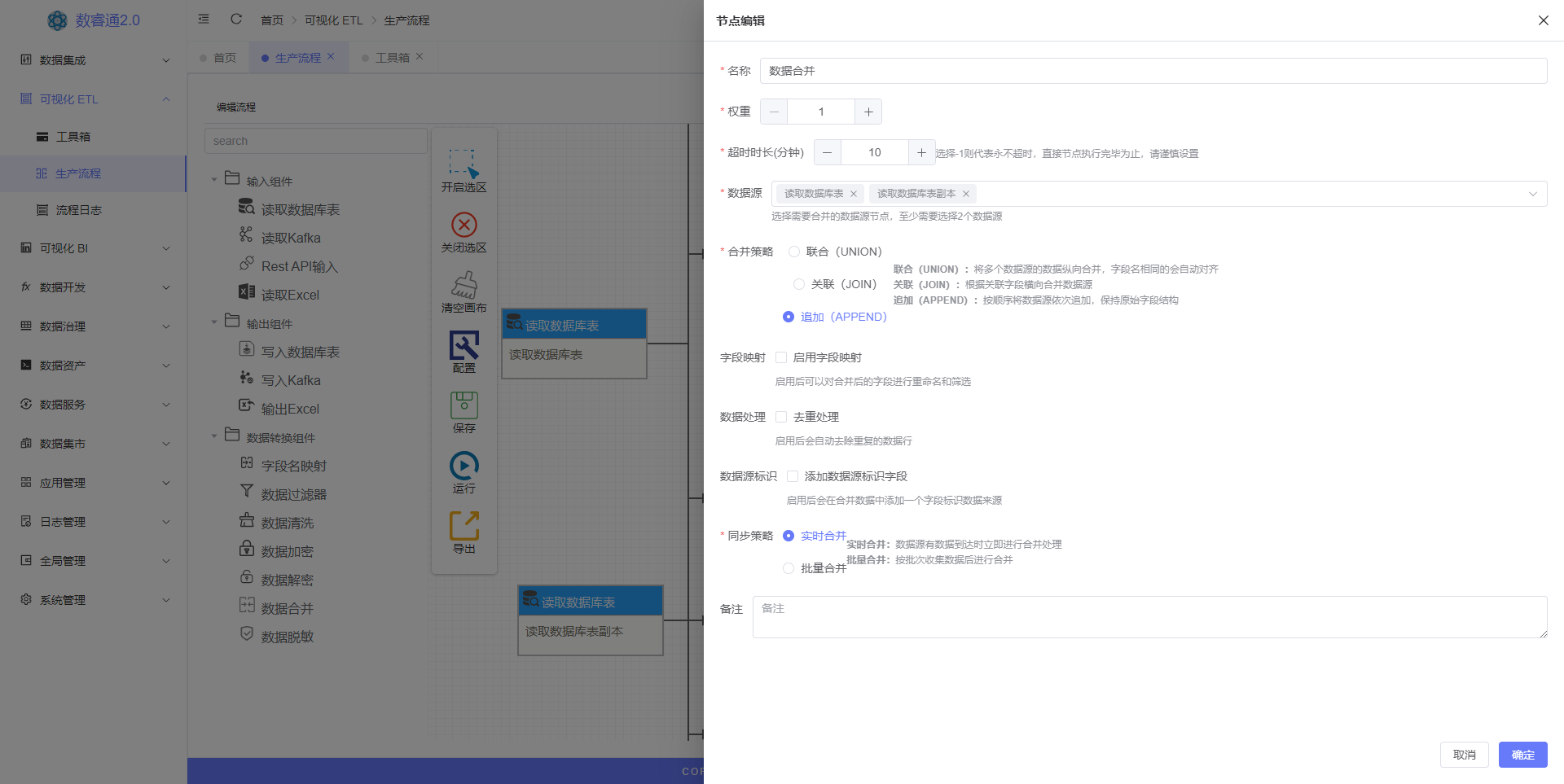The image size is (1564, 784).
Task: Expand 数据治理 sidebar menu
Action: pos(94,326)
